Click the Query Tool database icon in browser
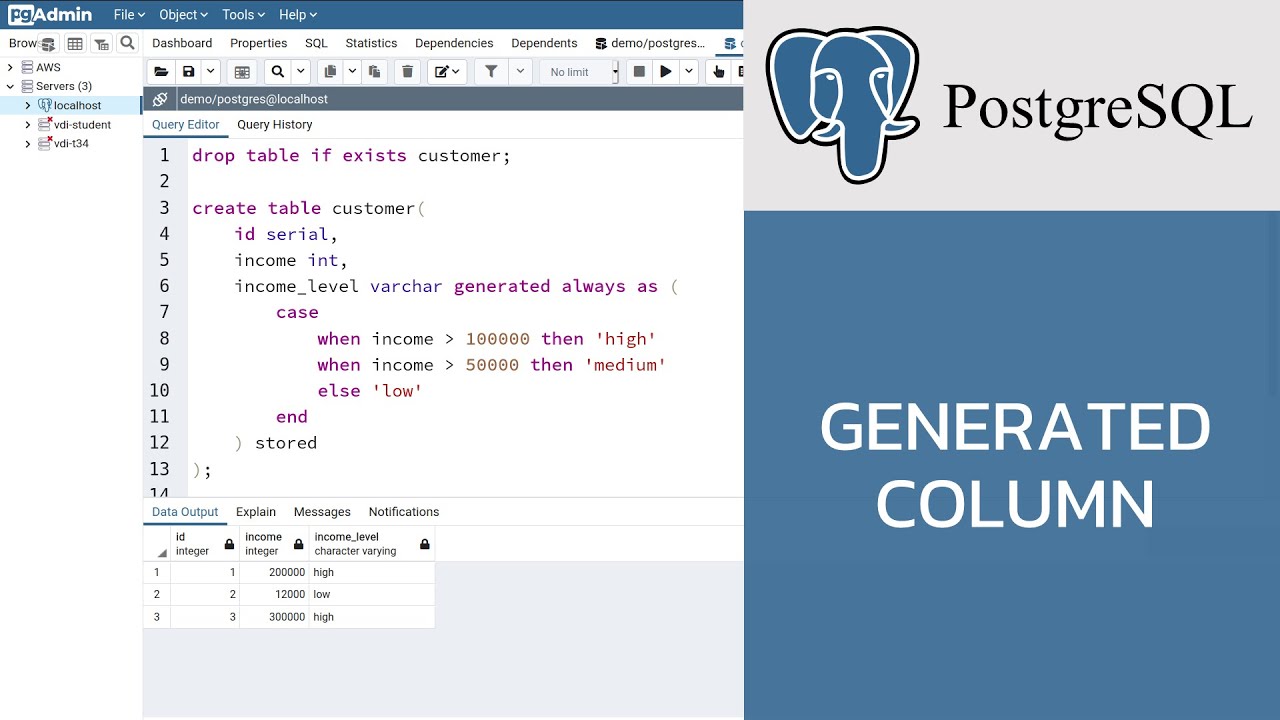Viewport: 1280px width, 720px height. [48, 43]
